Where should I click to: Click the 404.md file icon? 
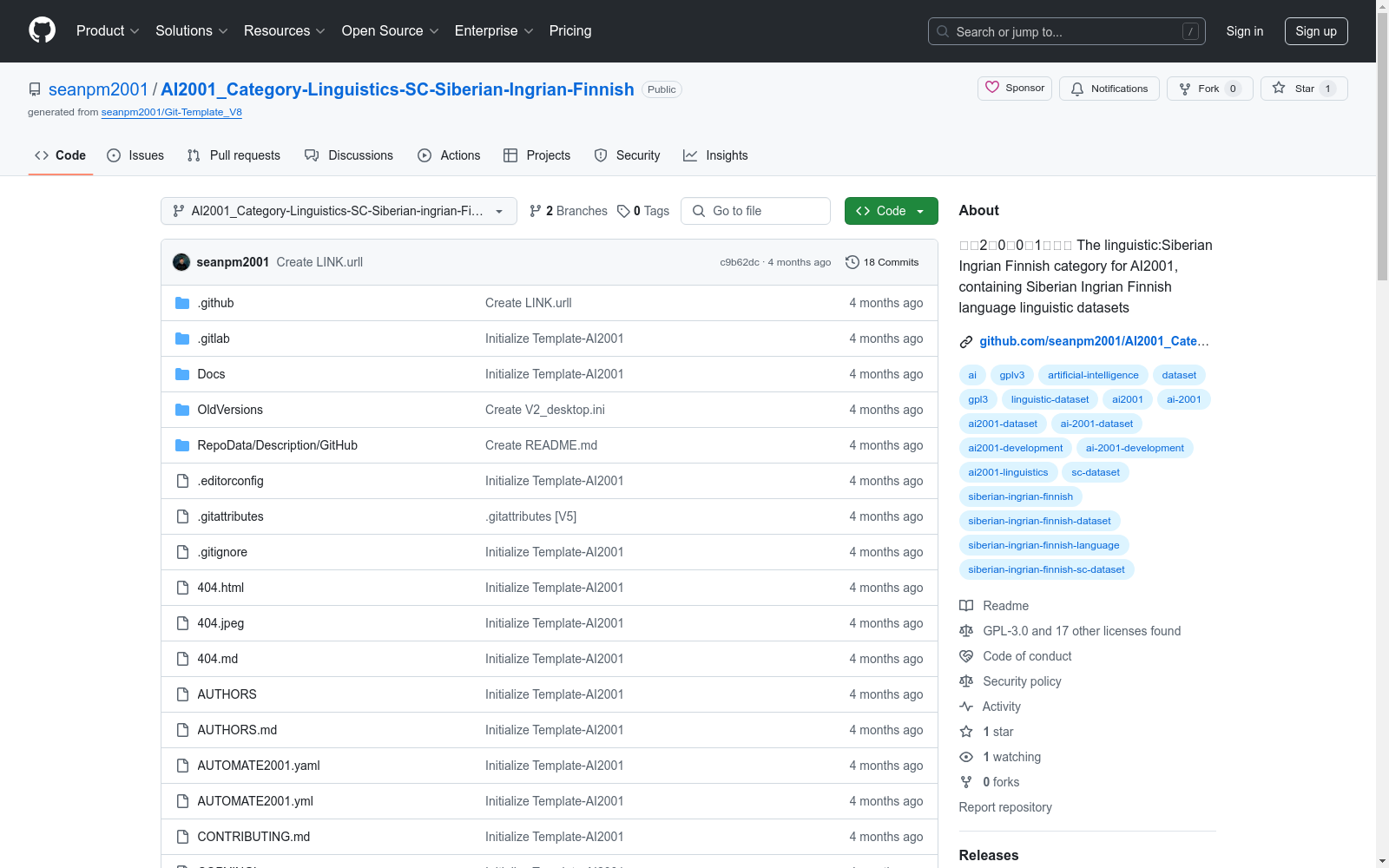182,659
